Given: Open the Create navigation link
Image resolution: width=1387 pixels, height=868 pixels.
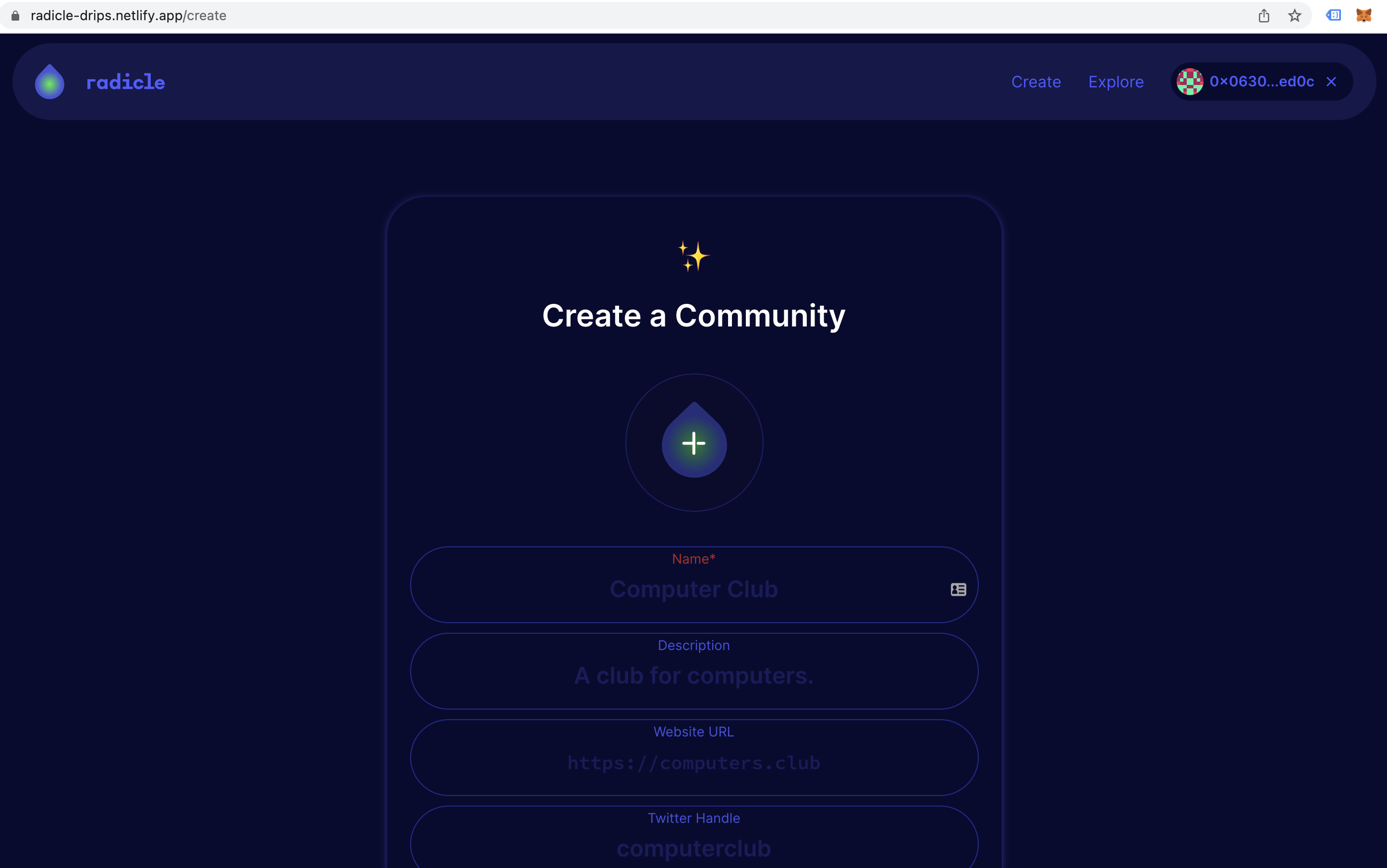Looking at the screenshot, I should [1036, 82].
